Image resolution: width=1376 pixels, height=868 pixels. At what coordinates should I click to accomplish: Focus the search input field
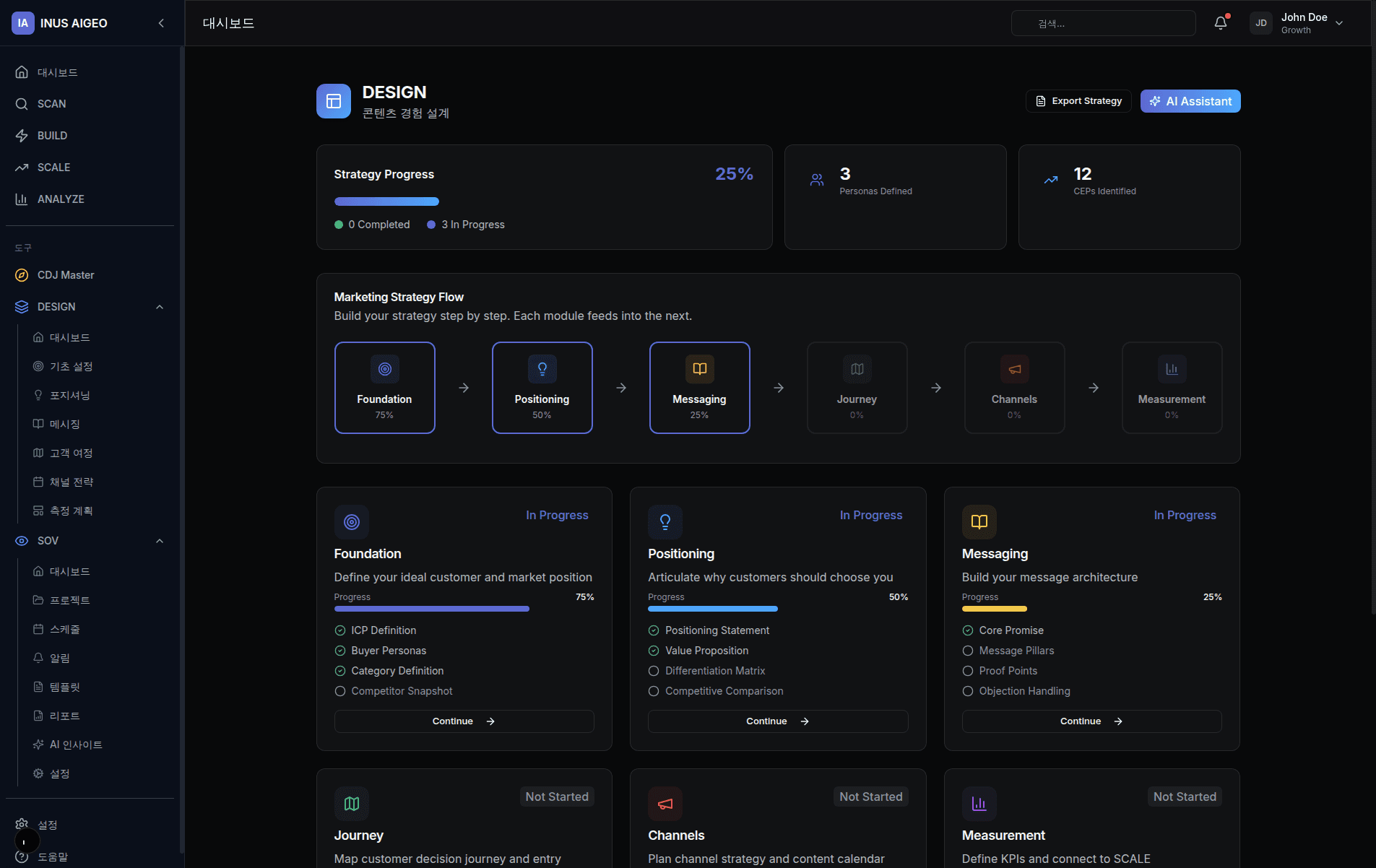point(1103,23)
